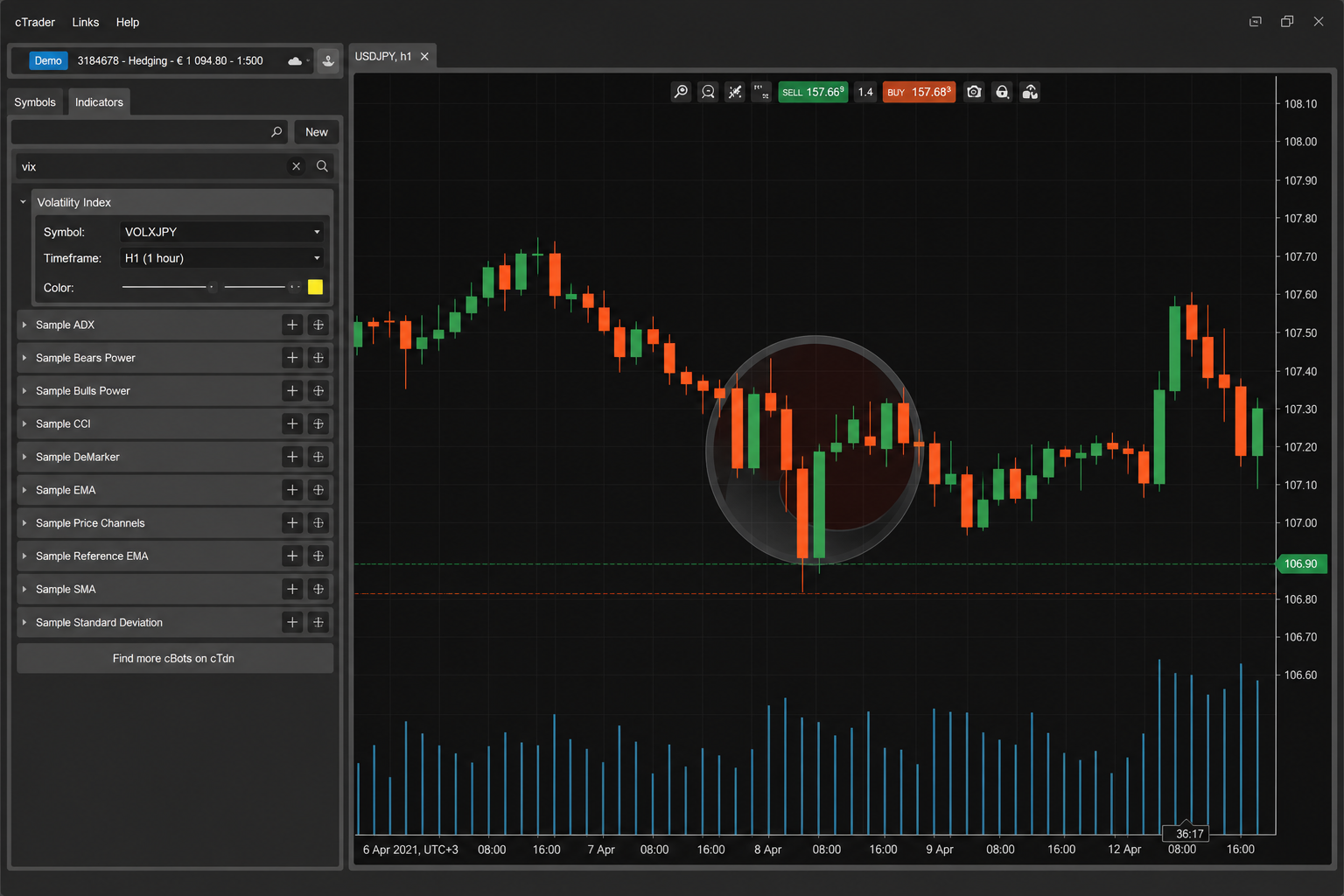Add Sample EMA with plus icon
This screenshot has height=896, width=1344.
[292, 490]
